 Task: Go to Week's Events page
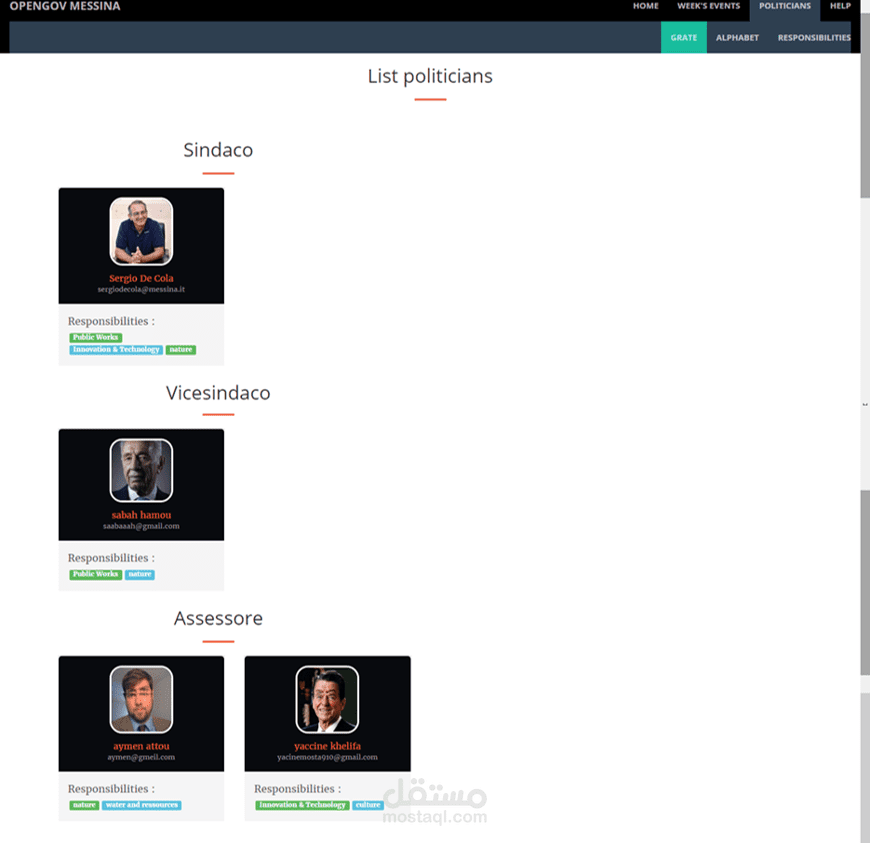[709, 6]
